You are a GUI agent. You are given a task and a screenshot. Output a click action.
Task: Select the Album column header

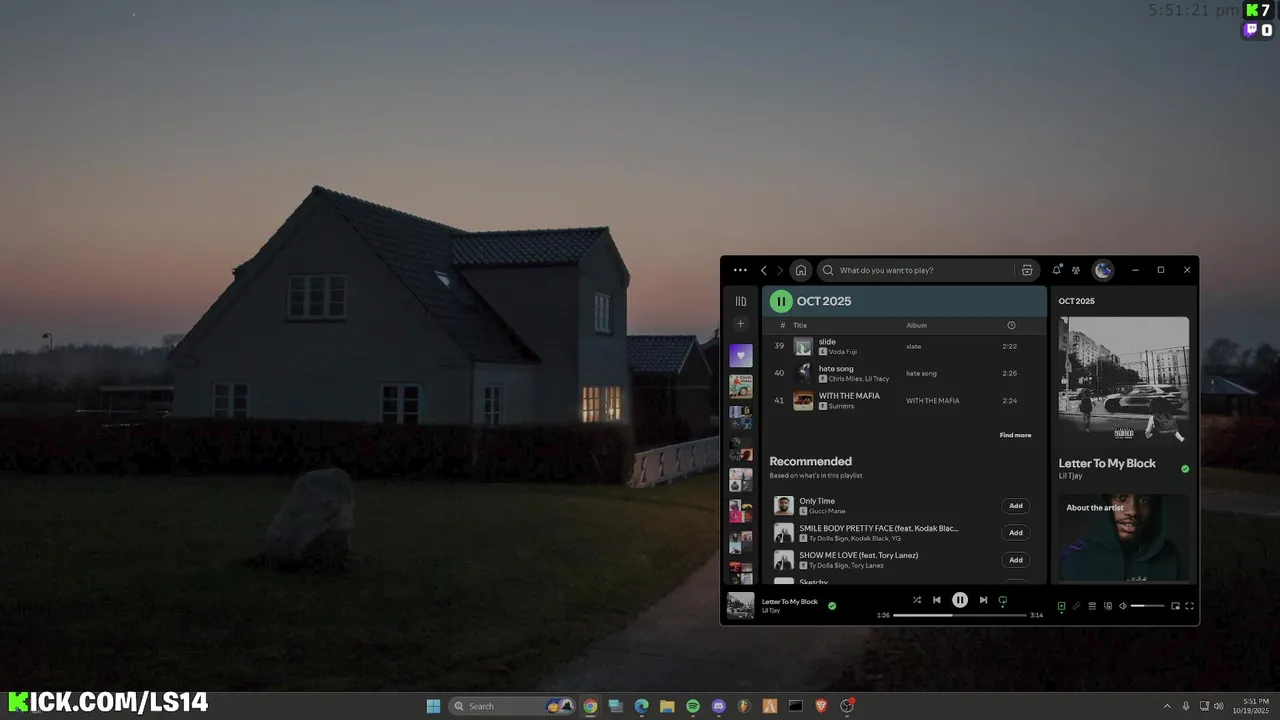click(917, 325)
